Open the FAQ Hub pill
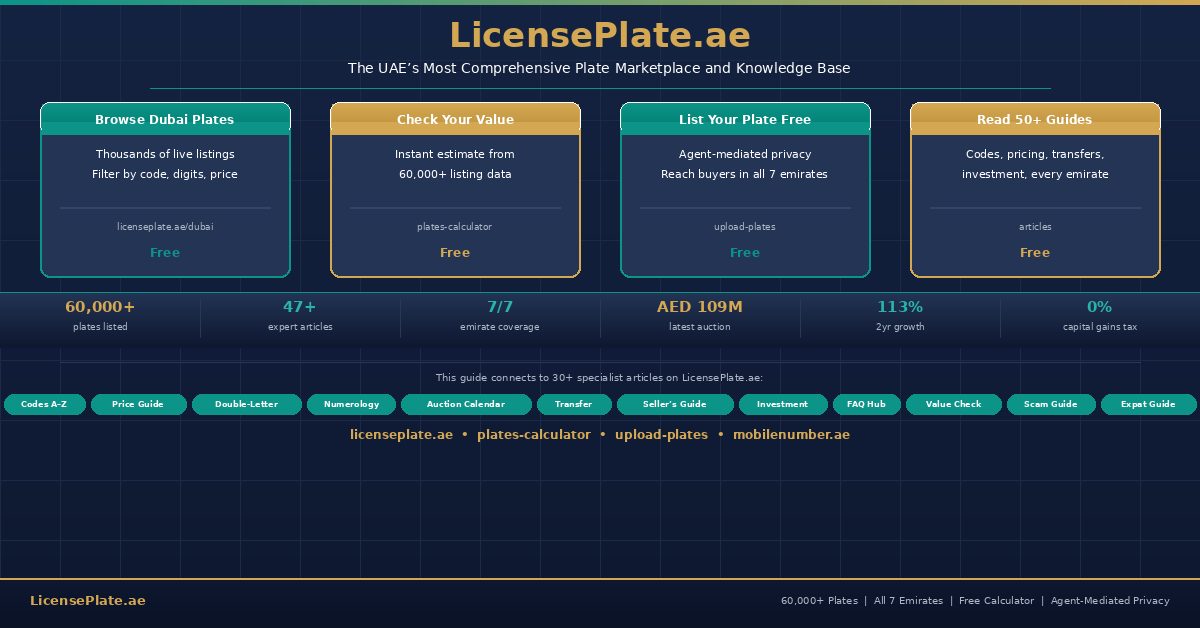The width and height of the screenshot is (1200, 628). click(x=866, y=404)
